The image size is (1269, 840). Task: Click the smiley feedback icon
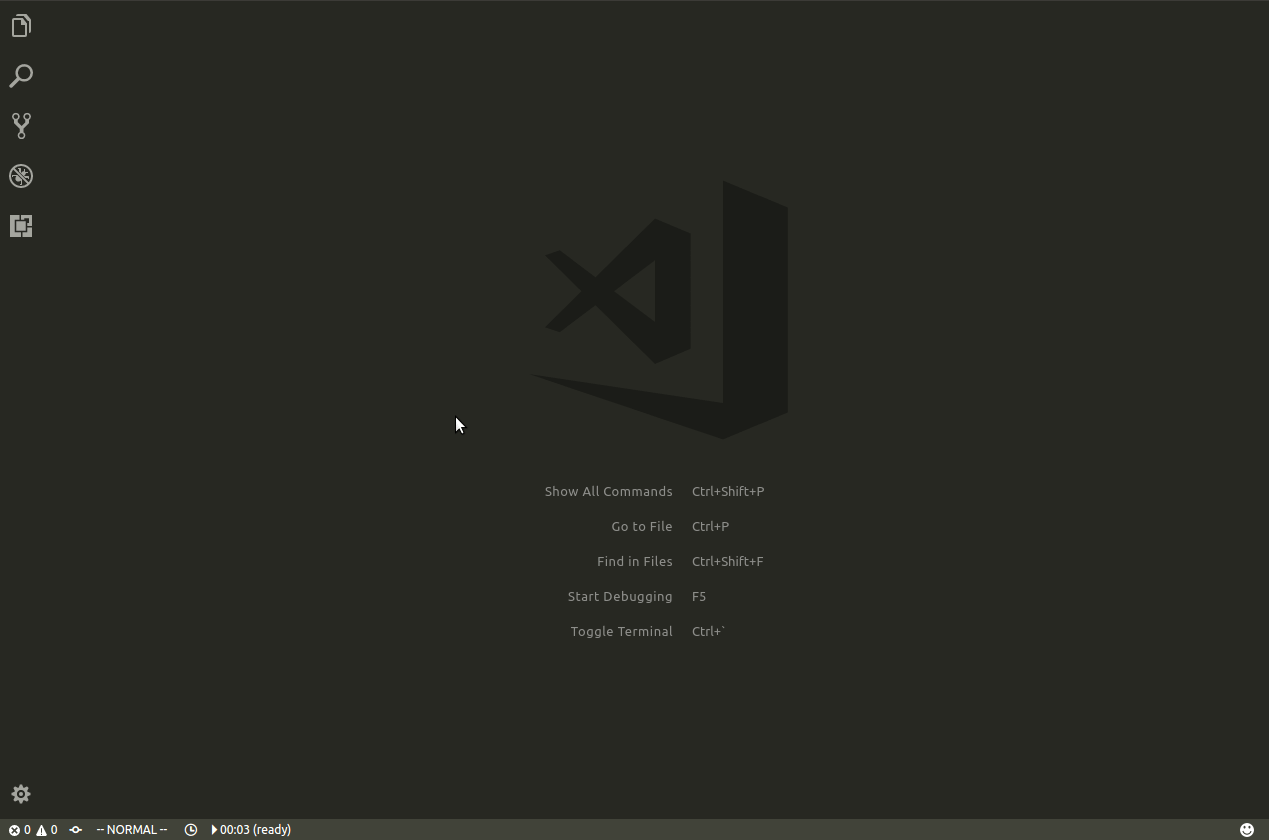click(1247, 830)
